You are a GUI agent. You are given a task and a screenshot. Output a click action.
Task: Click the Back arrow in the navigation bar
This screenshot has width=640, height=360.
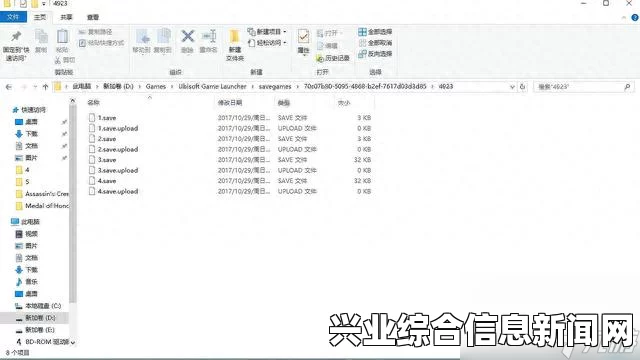point(9,87)
